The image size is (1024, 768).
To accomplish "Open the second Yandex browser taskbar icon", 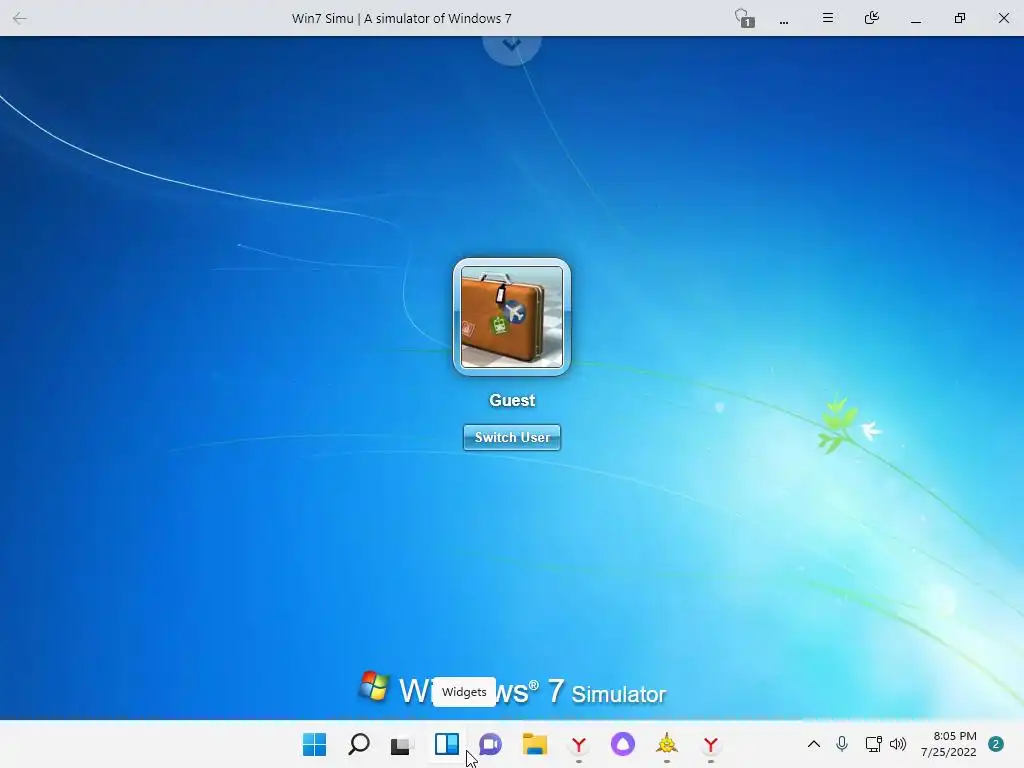I will 711,744.
